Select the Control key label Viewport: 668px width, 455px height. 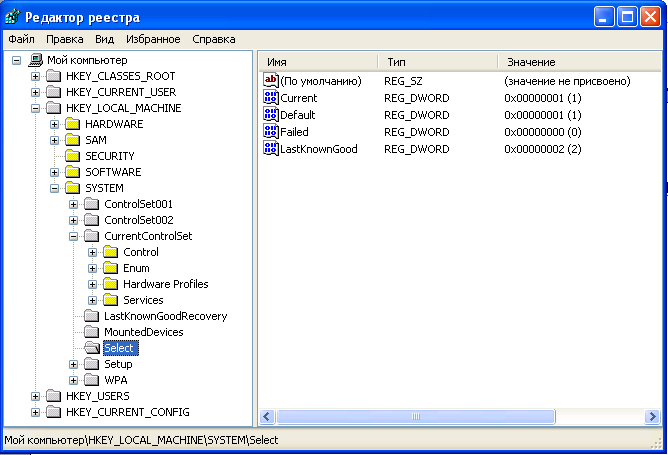(141, 252)
